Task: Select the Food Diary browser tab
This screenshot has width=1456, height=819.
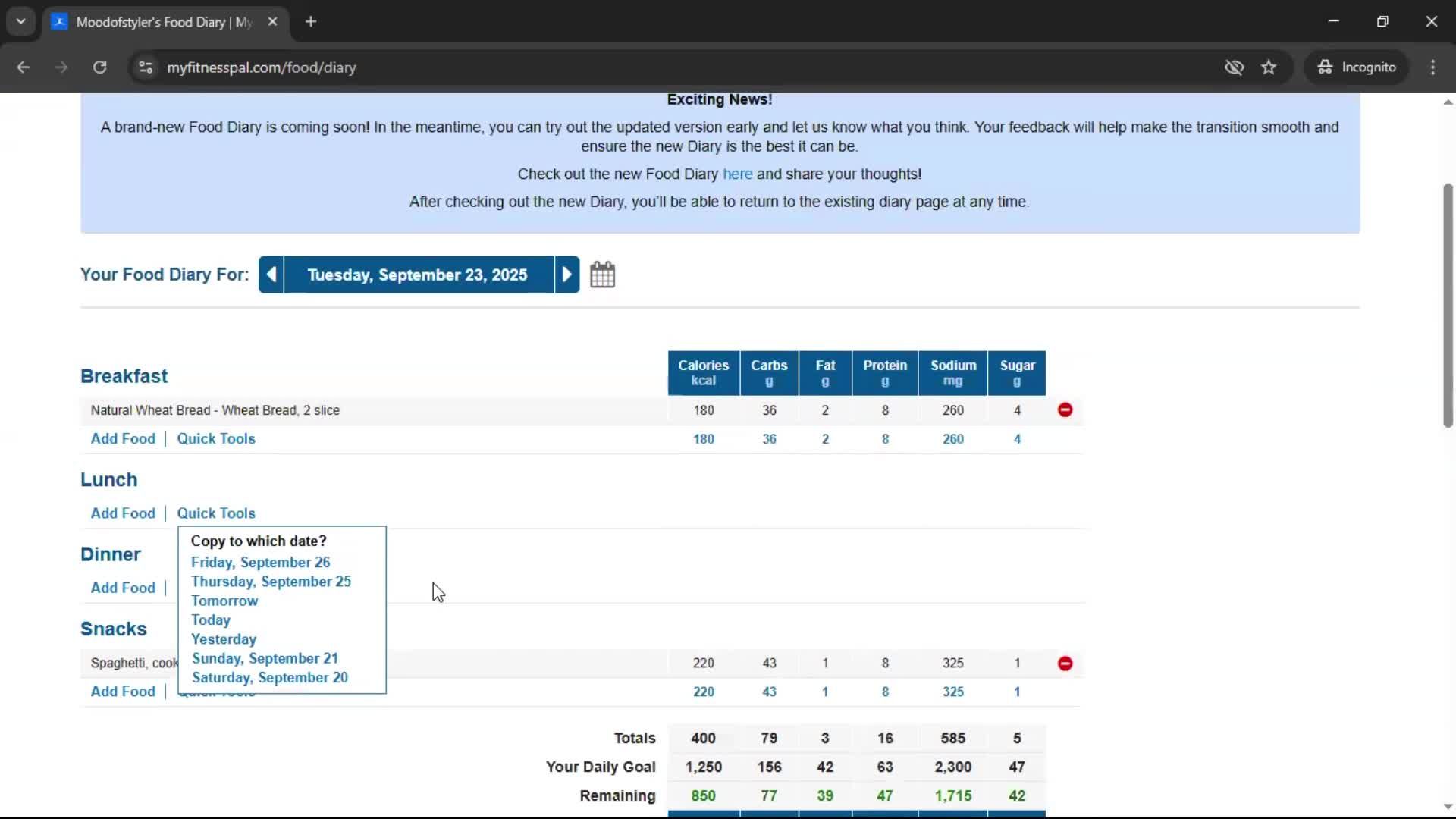Action: click(x=165, y=22)
